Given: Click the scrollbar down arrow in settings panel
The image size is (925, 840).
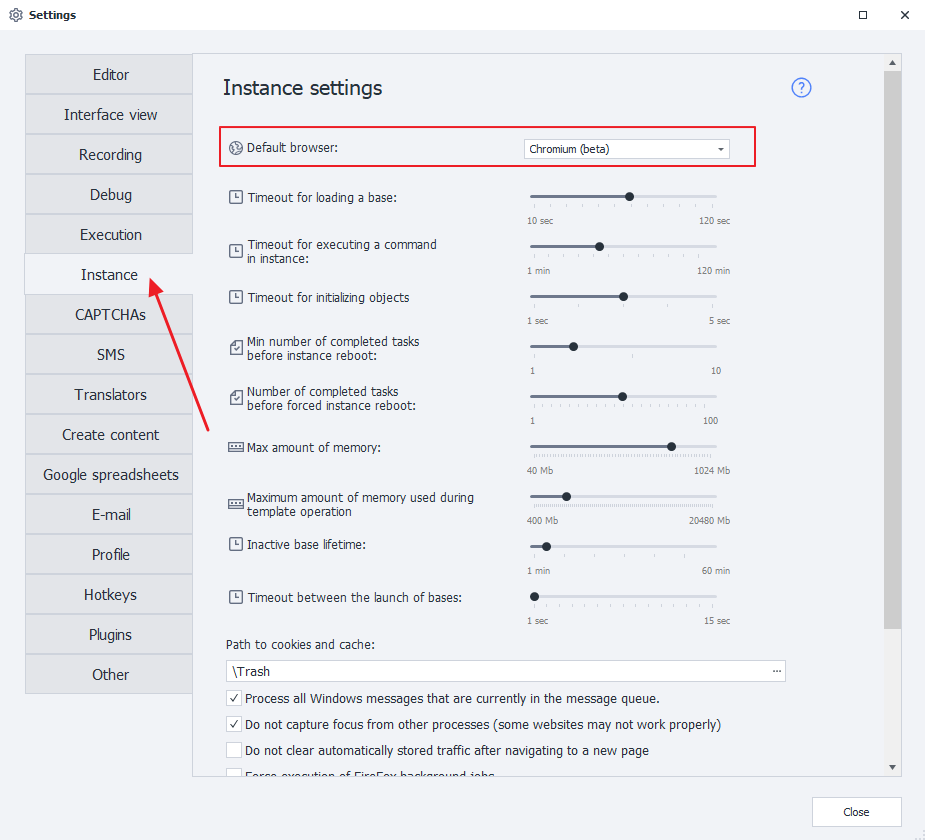Looking at the screenshot, I should [893, 766].
